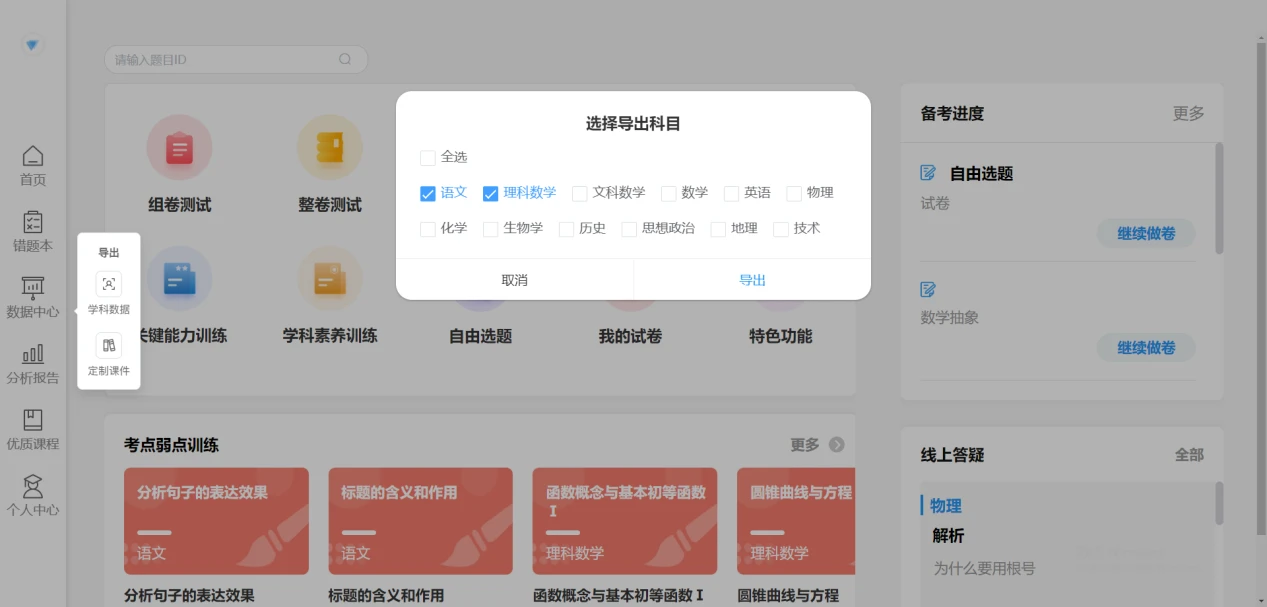Open 整卷测试 yellow icon
This screenshot has height=607, width=1267.
pos(329,148)
